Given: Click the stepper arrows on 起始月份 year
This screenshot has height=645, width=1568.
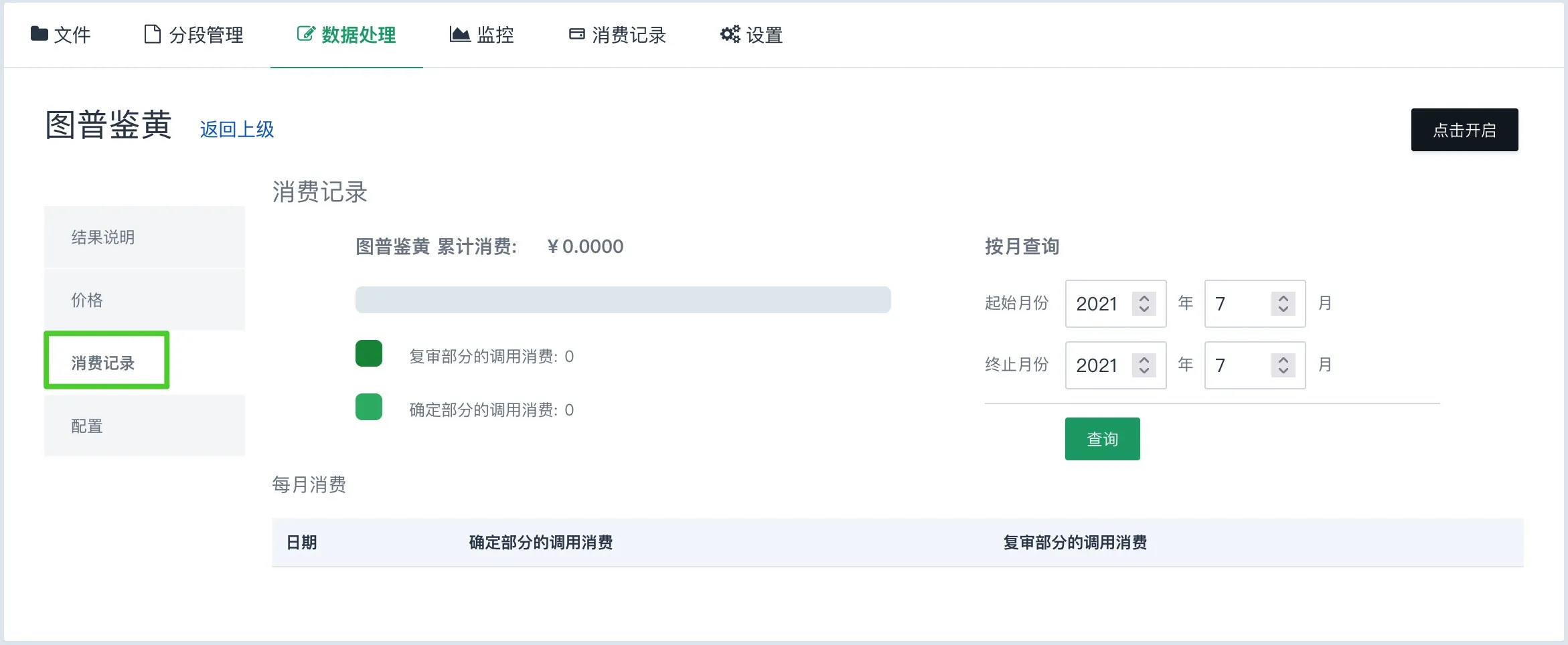Looking at the screenshot, I should [1144, 304].
